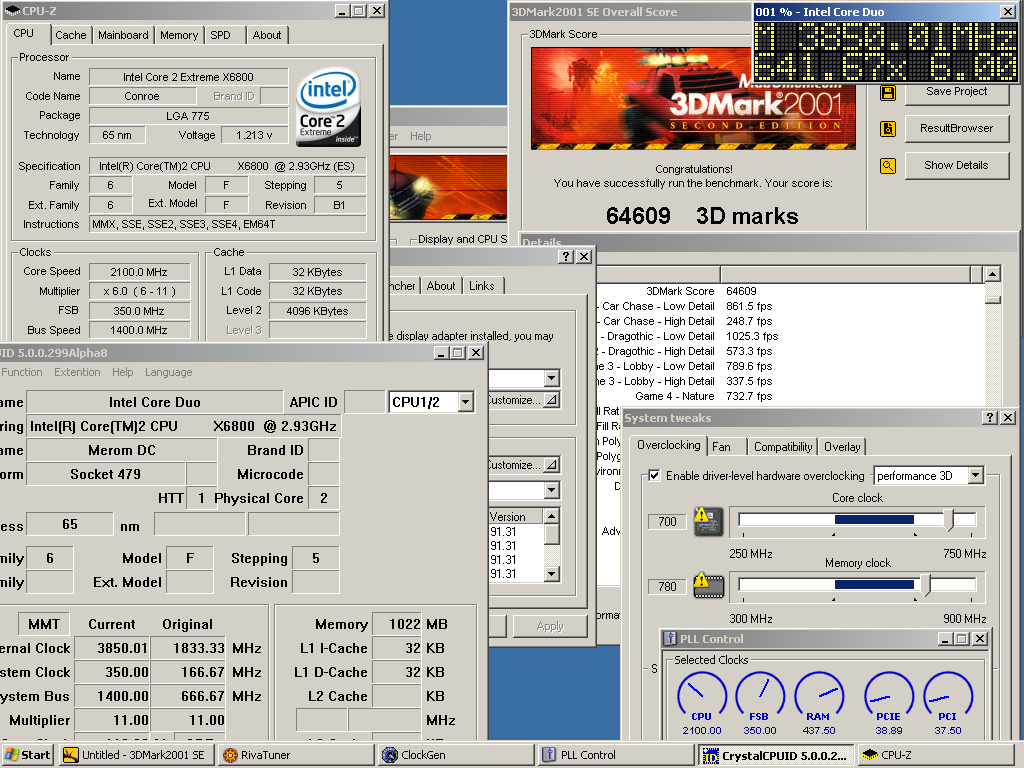The image size is (1024, 768).
Task: Select the PCIE dial in PLL Control
Action: (x=888, y=697)
